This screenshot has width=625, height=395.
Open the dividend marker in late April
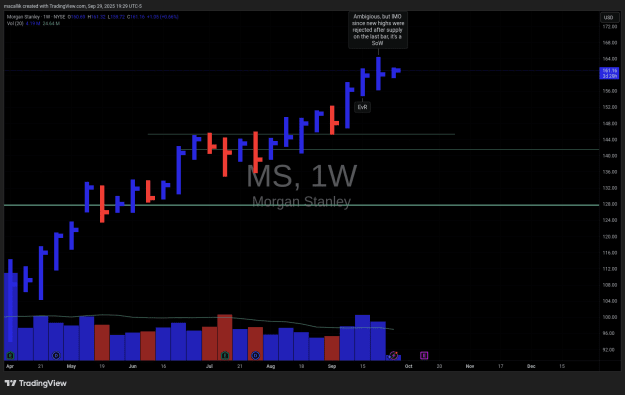56,355
